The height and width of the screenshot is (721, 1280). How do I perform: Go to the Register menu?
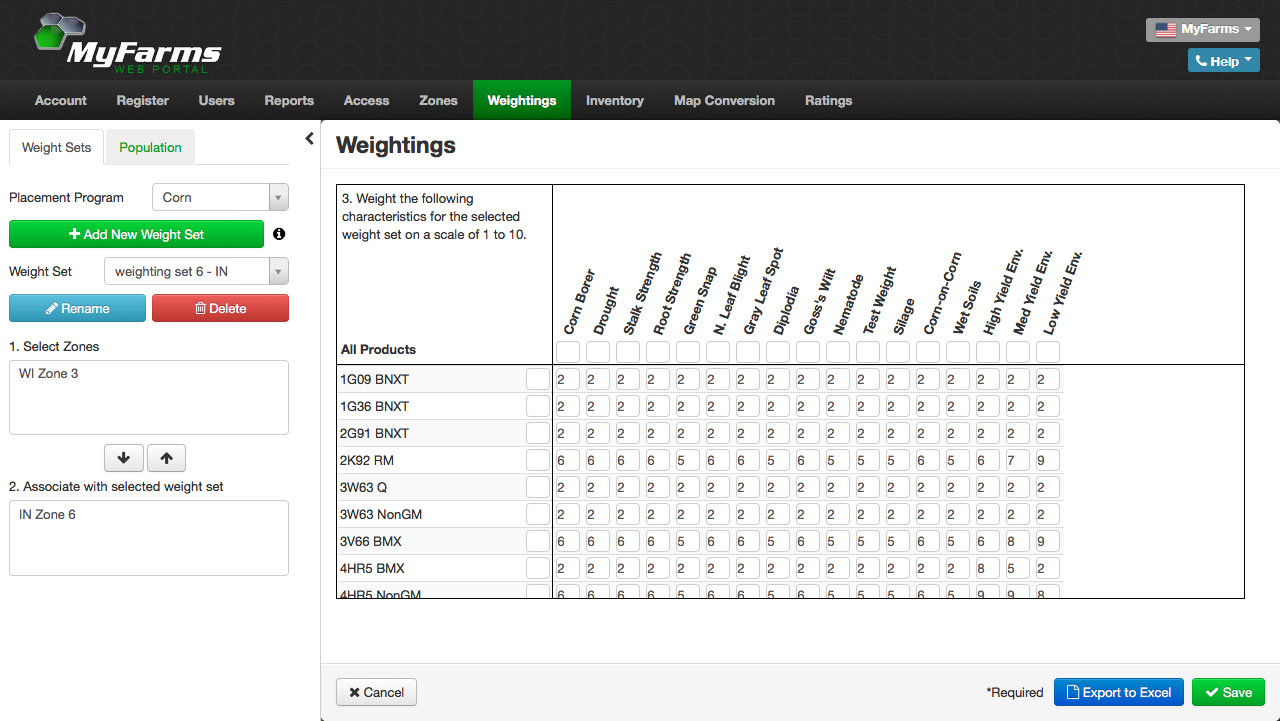(x=143, y=100)
